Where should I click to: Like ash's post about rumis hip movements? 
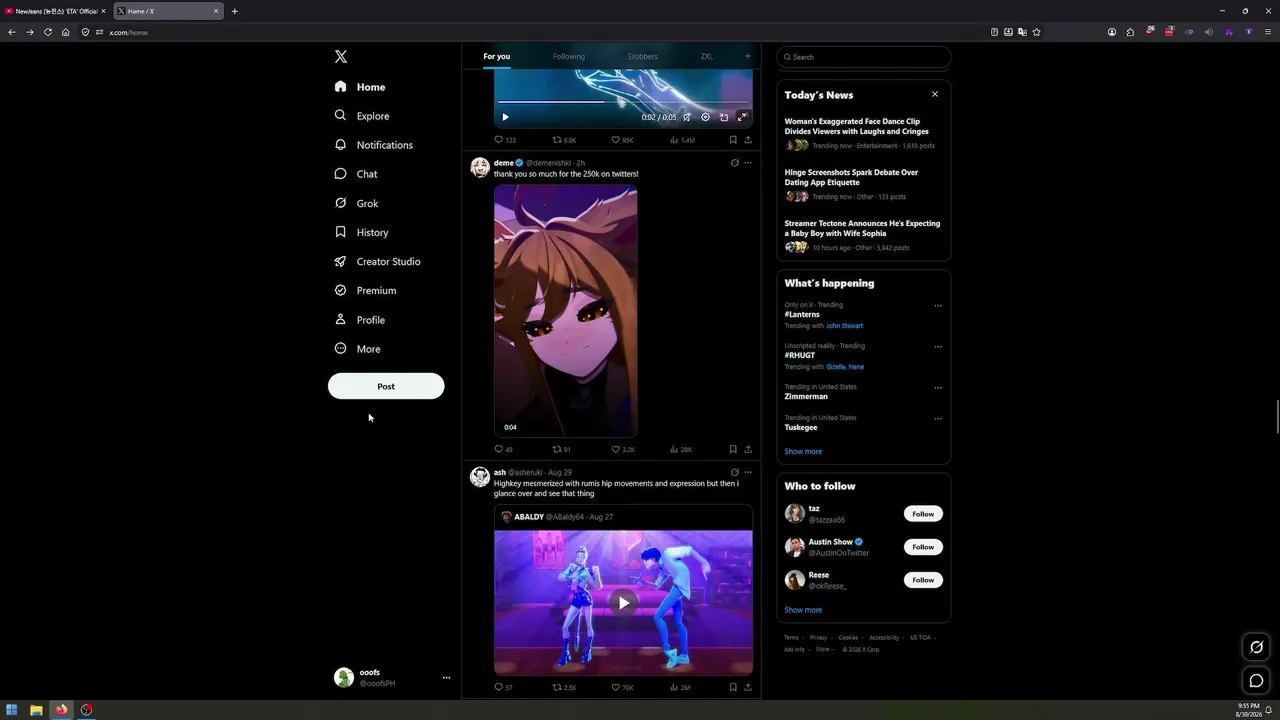pos(616,688)
